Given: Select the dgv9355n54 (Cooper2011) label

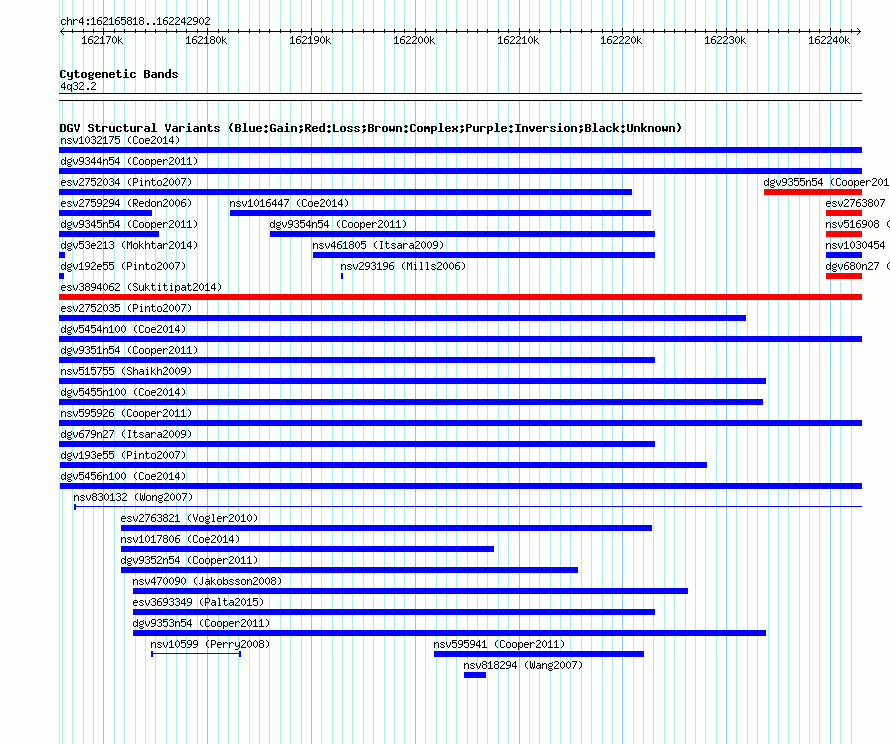Looking at the screenshot, I should coord(826,182).
